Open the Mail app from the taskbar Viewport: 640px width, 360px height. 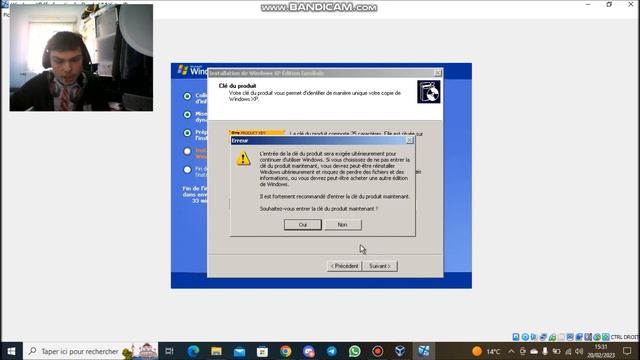[240, 351]
